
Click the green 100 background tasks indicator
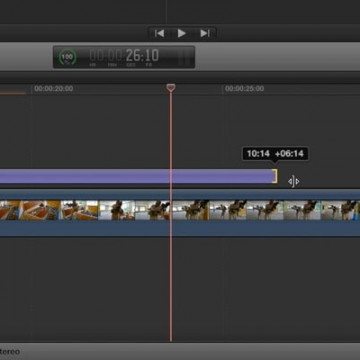point(68,57)
